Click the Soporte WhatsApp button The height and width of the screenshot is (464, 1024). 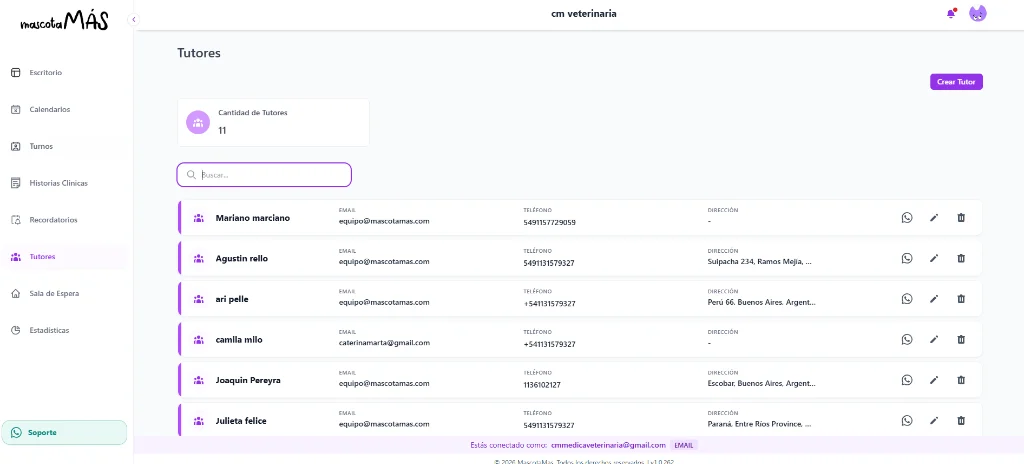64,433
